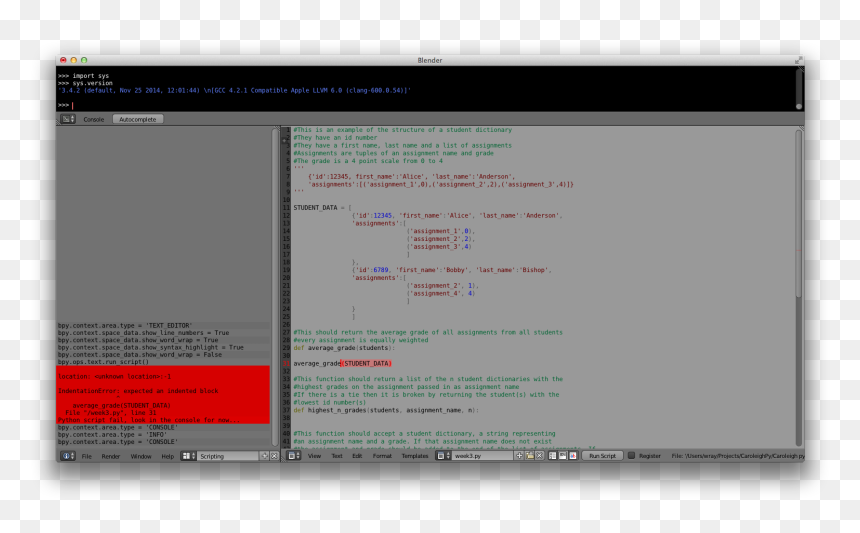
Task: Click the week3.py text name field
Action: [483, 456]
